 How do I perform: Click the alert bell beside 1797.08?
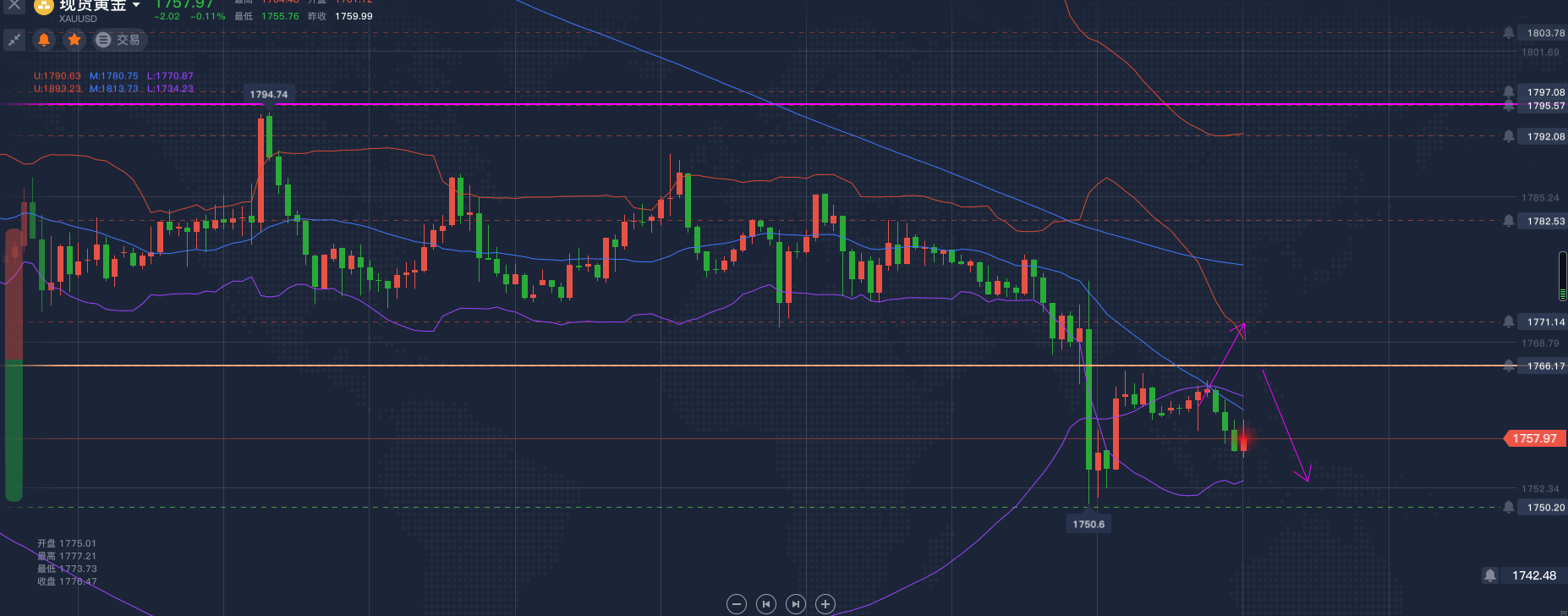(1509, 92)
